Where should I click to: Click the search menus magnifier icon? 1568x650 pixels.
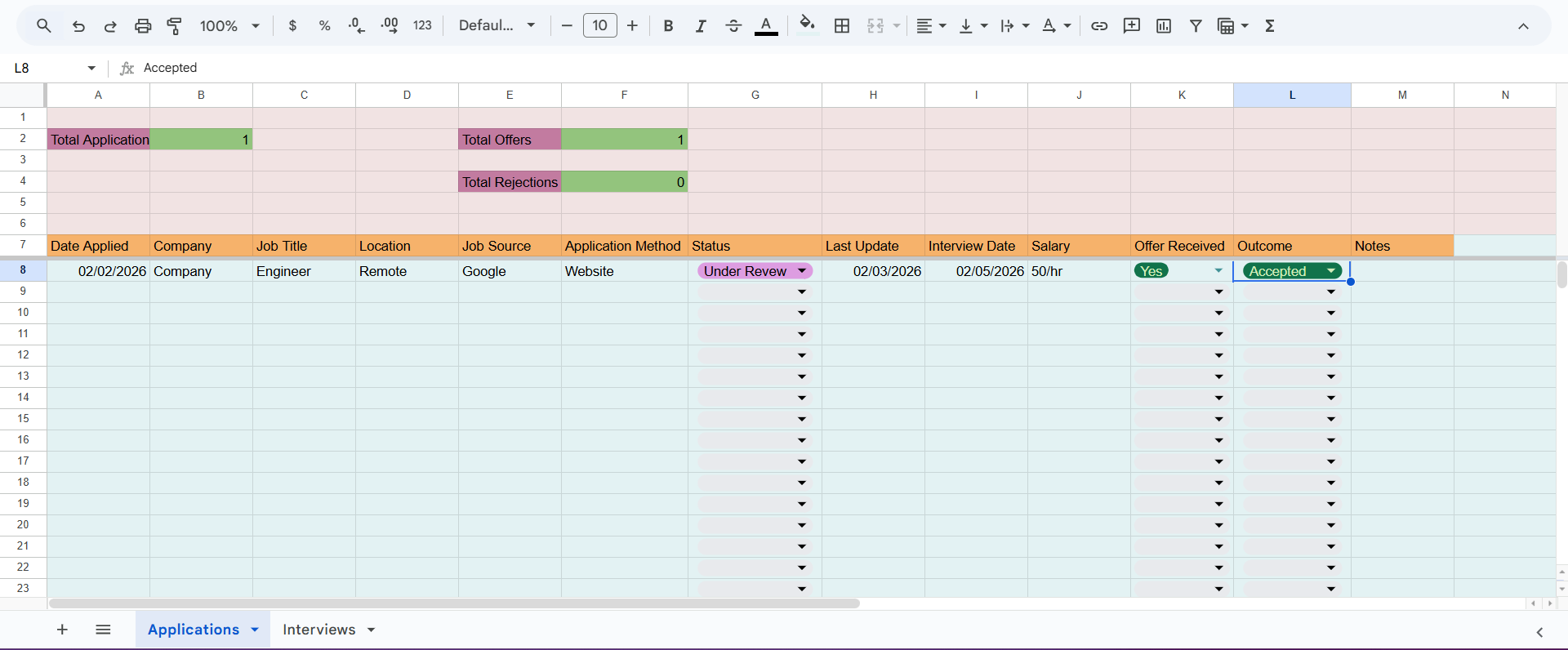point(44,26)
